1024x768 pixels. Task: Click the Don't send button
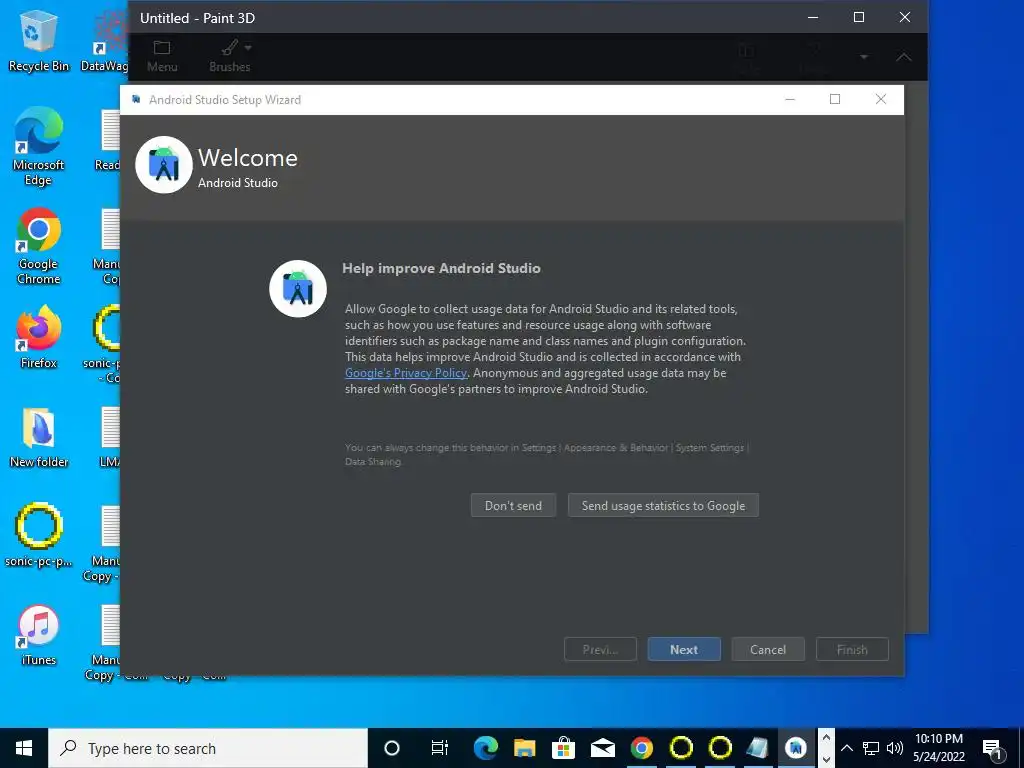coord(513,505)
